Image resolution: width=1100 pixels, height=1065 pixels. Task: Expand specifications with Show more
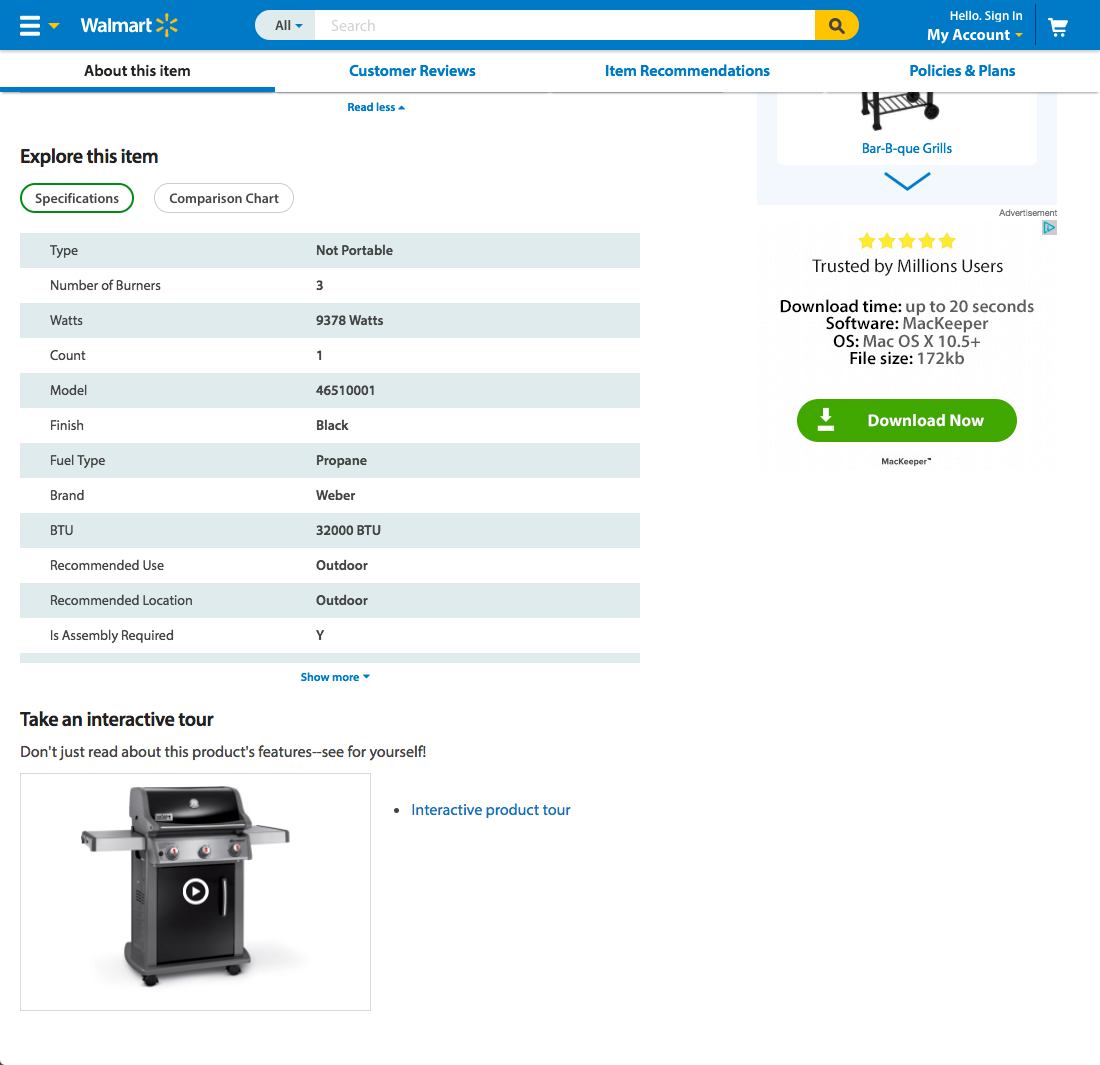[x=334, y=676]
